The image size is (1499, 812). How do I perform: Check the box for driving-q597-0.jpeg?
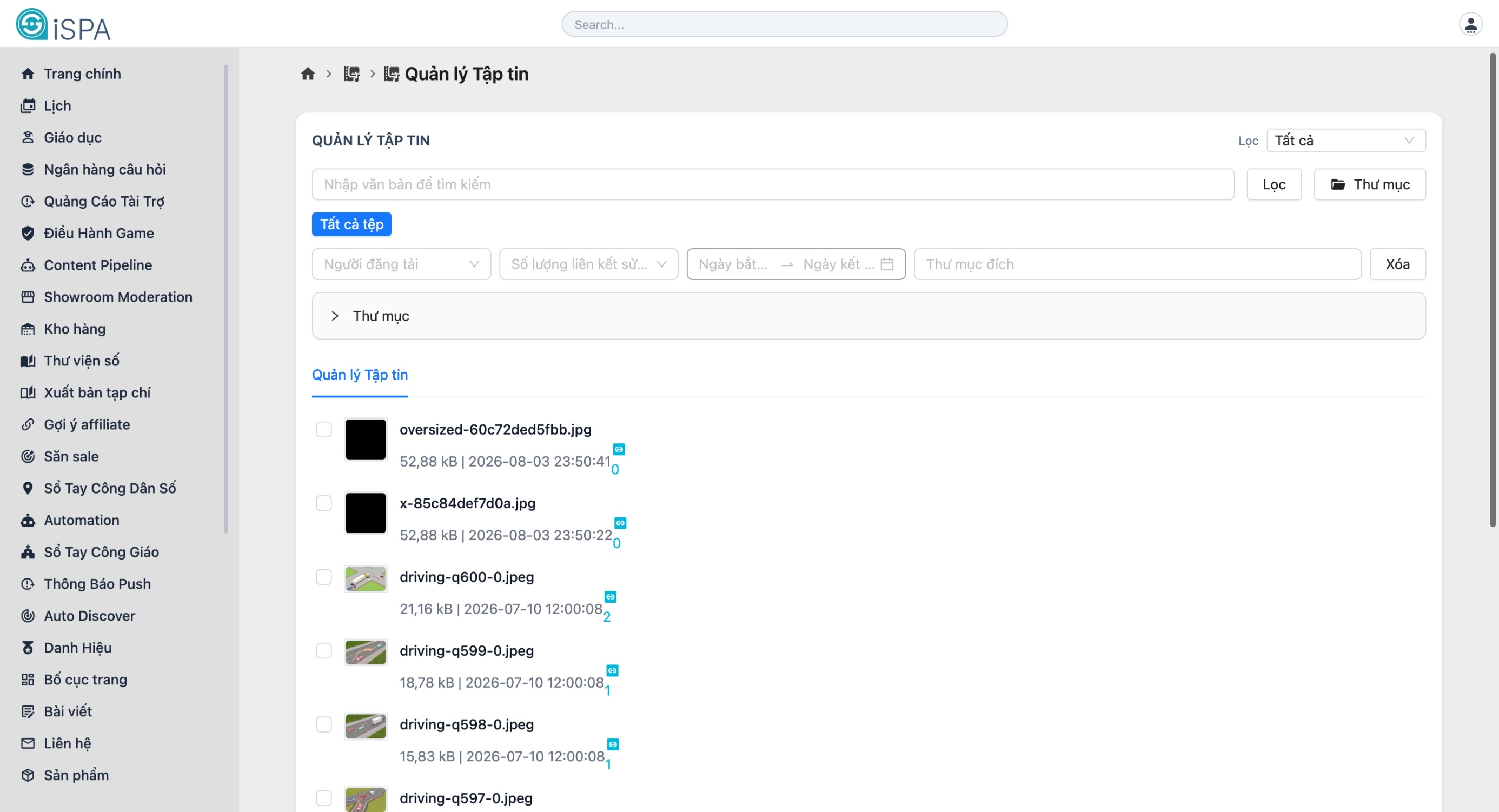(x=323, y=798)
